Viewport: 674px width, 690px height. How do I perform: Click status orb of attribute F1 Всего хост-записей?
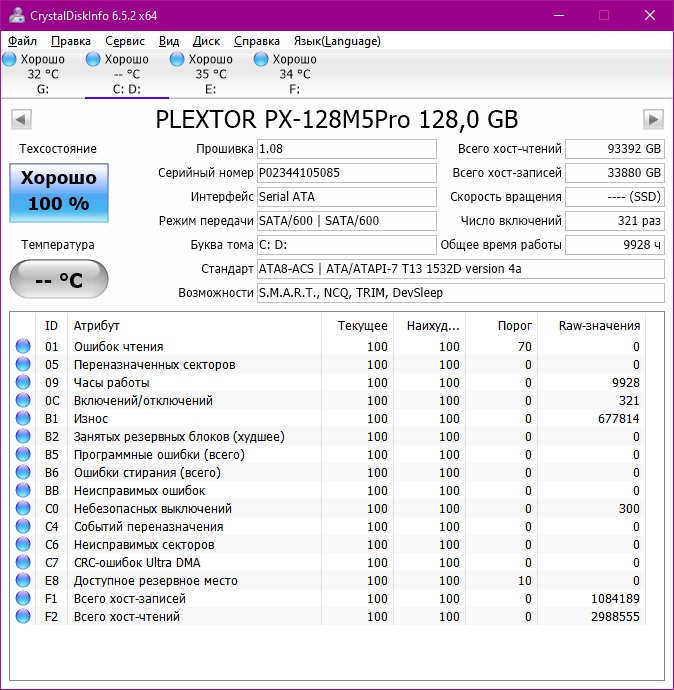[23, 598]
